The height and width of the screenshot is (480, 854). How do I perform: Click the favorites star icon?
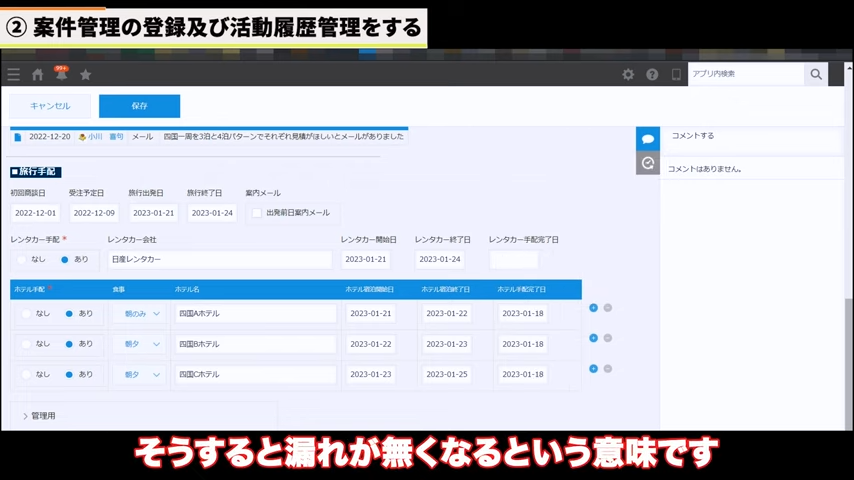pos(86,75)
